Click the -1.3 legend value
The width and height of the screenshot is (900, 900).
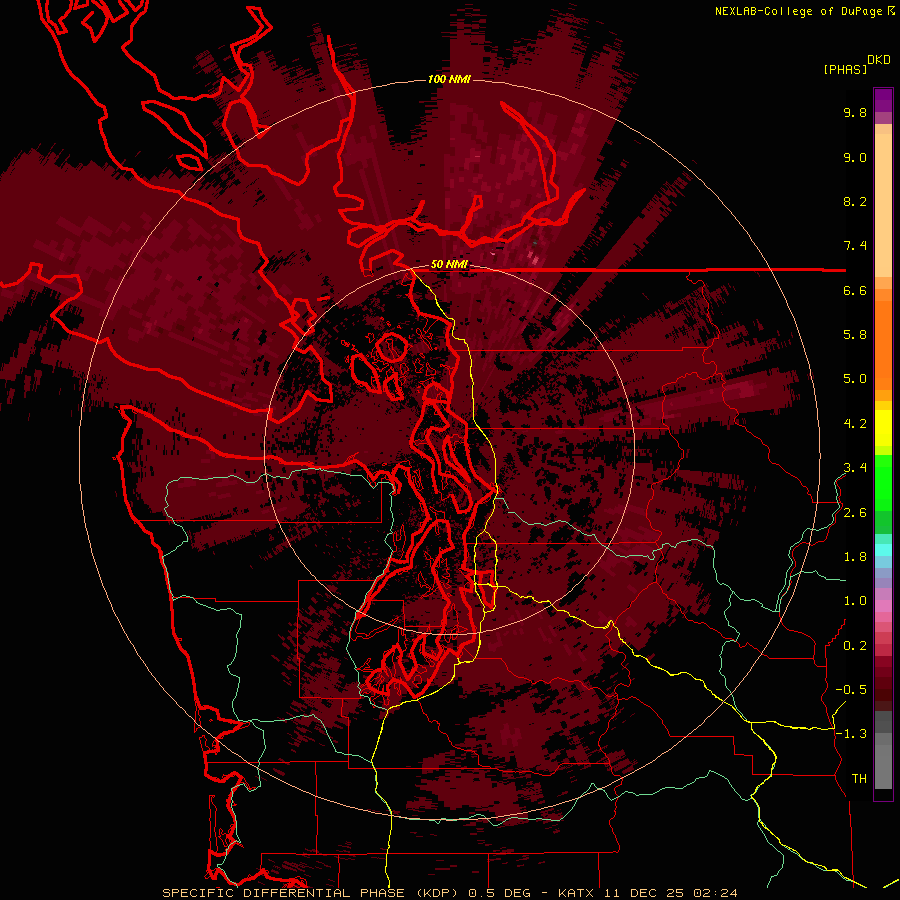pyautogui.click(x=851, y=734)
